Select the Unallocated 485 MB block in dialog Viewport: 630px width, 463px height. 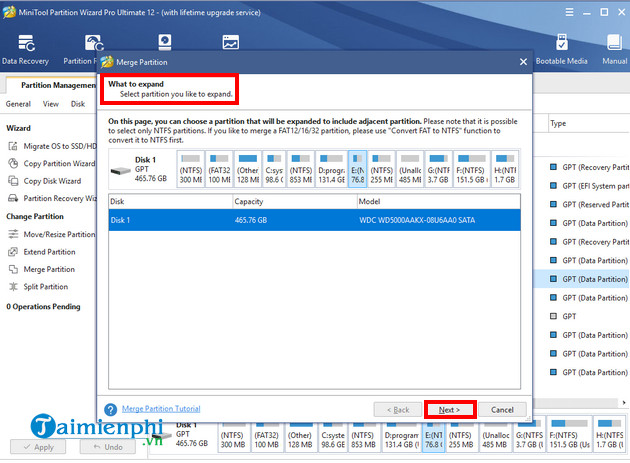[410, 169]
